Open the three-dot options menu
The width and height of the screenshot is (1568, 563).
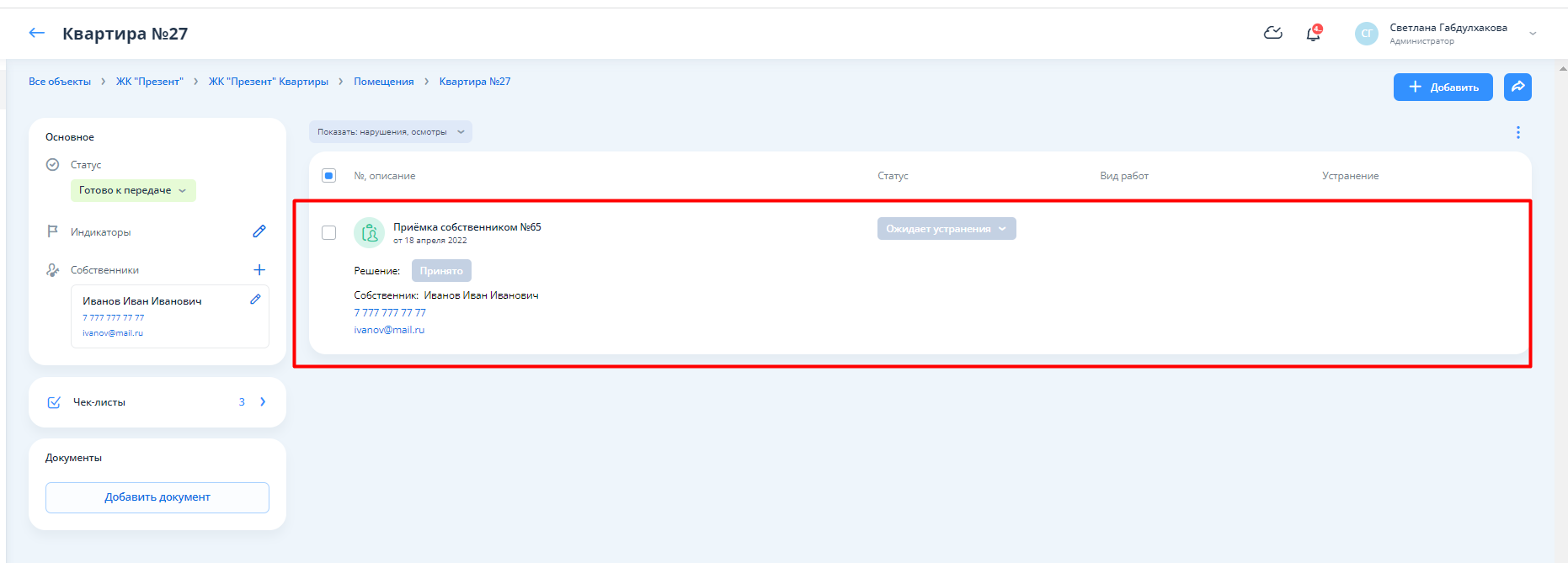pyautogui.click(x=1517, y=132)
